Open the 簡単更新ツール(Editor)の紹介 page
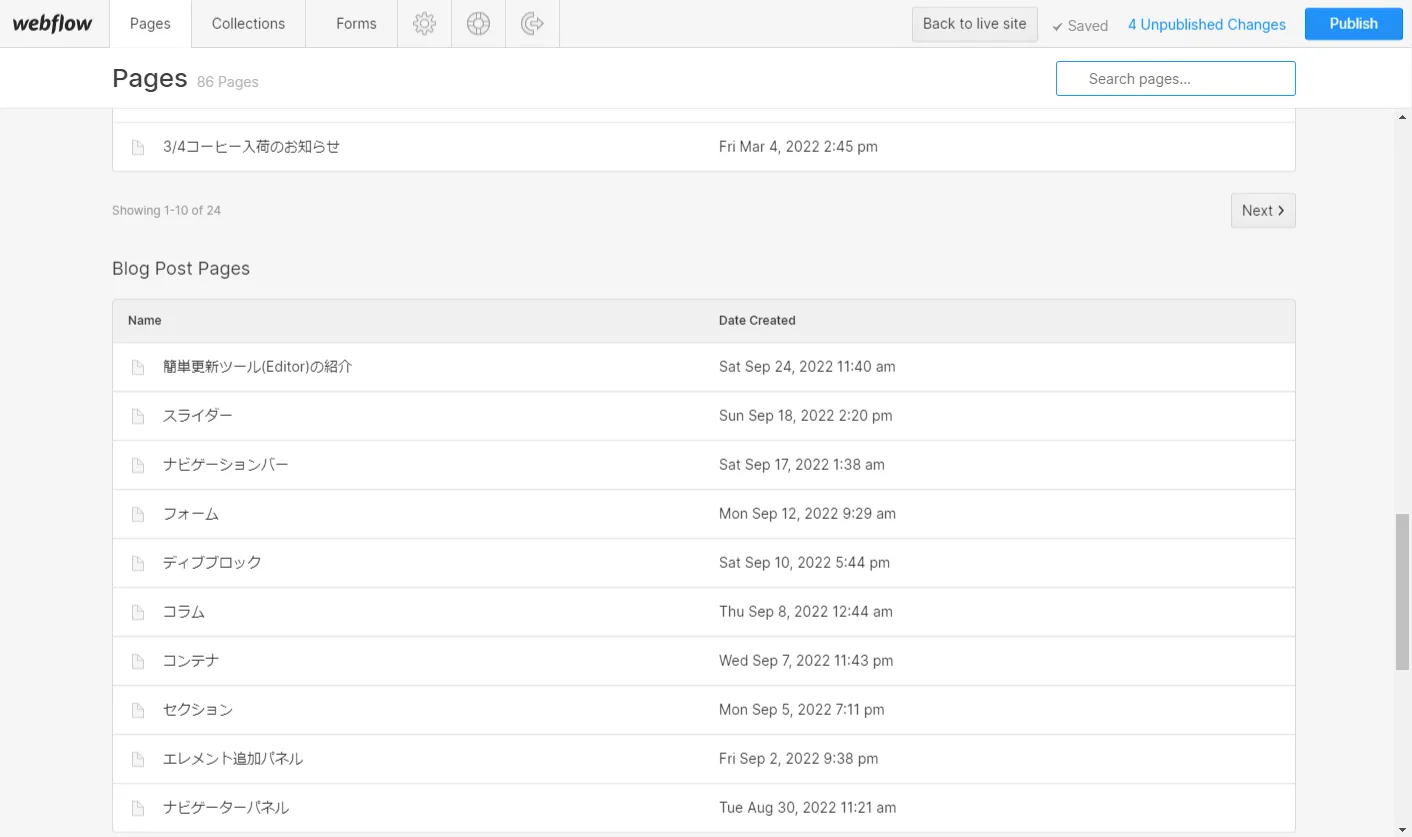The image size is (1412, 837). point(258,367)
